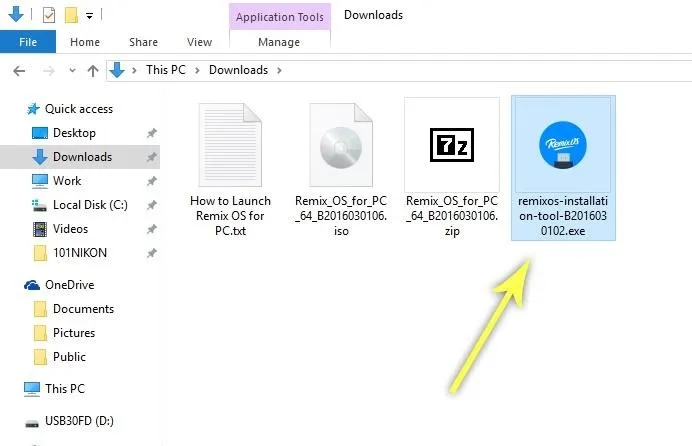The image size is (692, 446).
Task: Open Local Disk (C:) in navigation pane
Action: coord(90,205)
